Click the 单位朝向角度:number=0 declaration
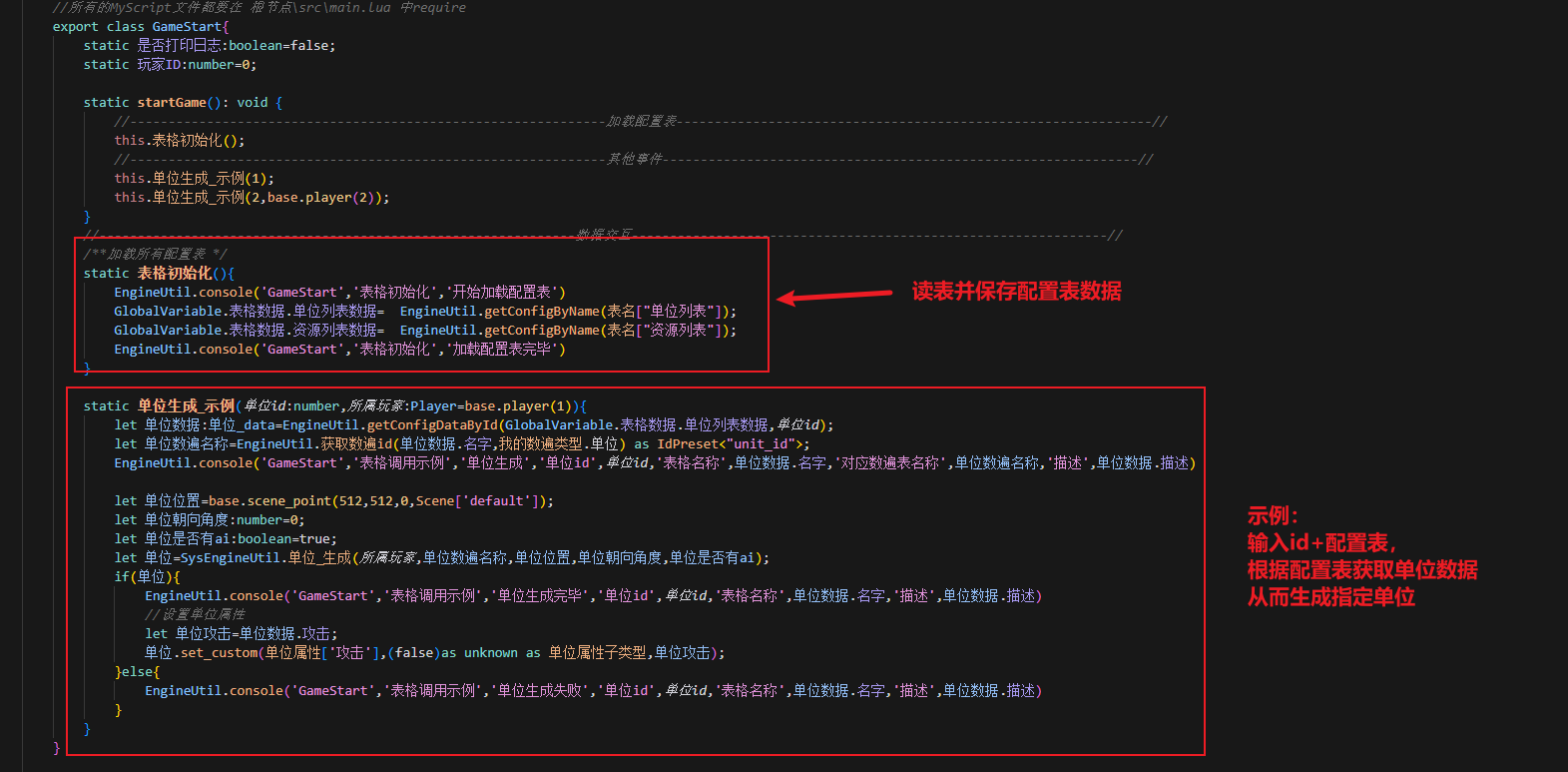 tap(209, 520)
